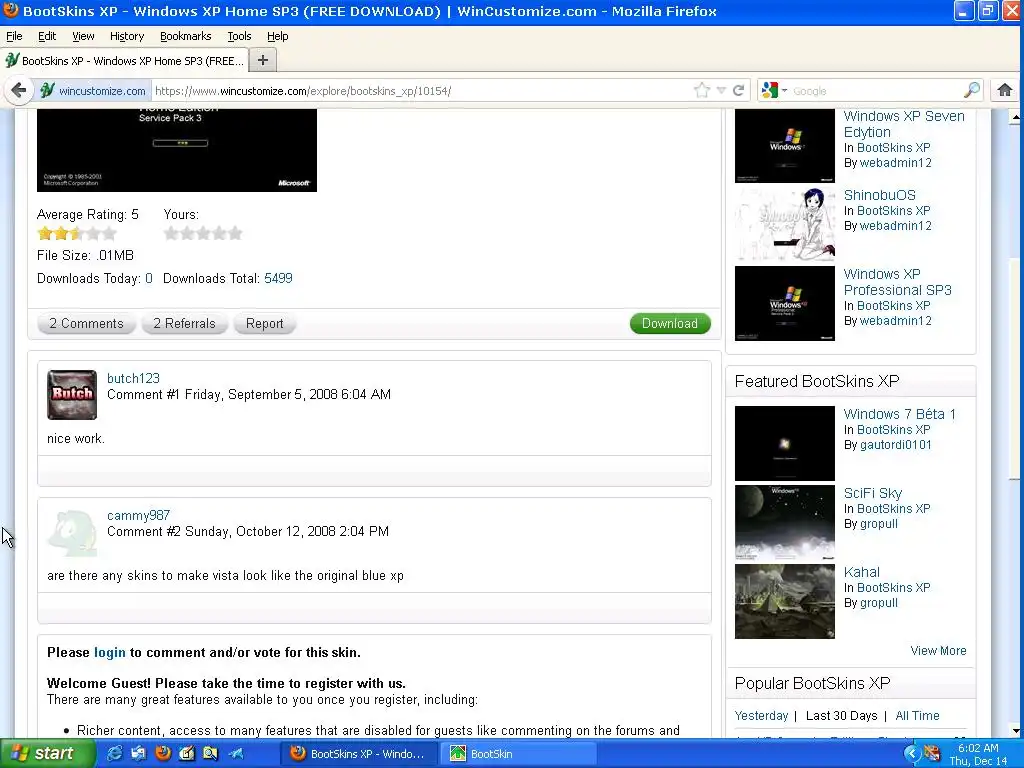Open gautordi0101 author link

(x=895, y=445)
